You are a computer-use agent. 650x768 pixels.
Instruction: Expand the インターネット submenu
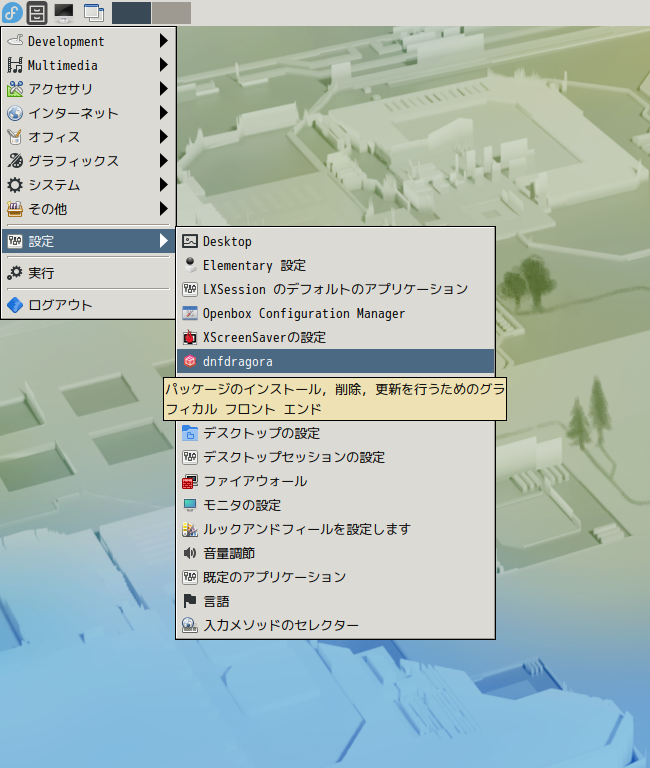(x=88, y=113)
